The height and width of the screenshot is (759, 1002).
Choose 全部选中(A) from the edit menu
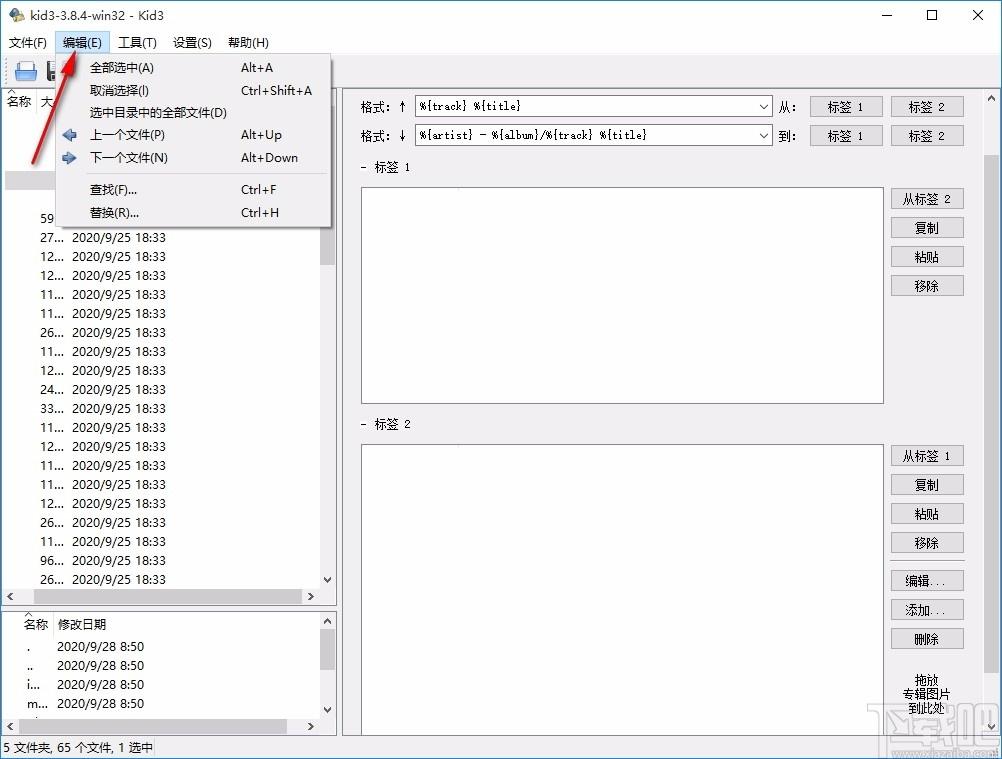point(194,68)
